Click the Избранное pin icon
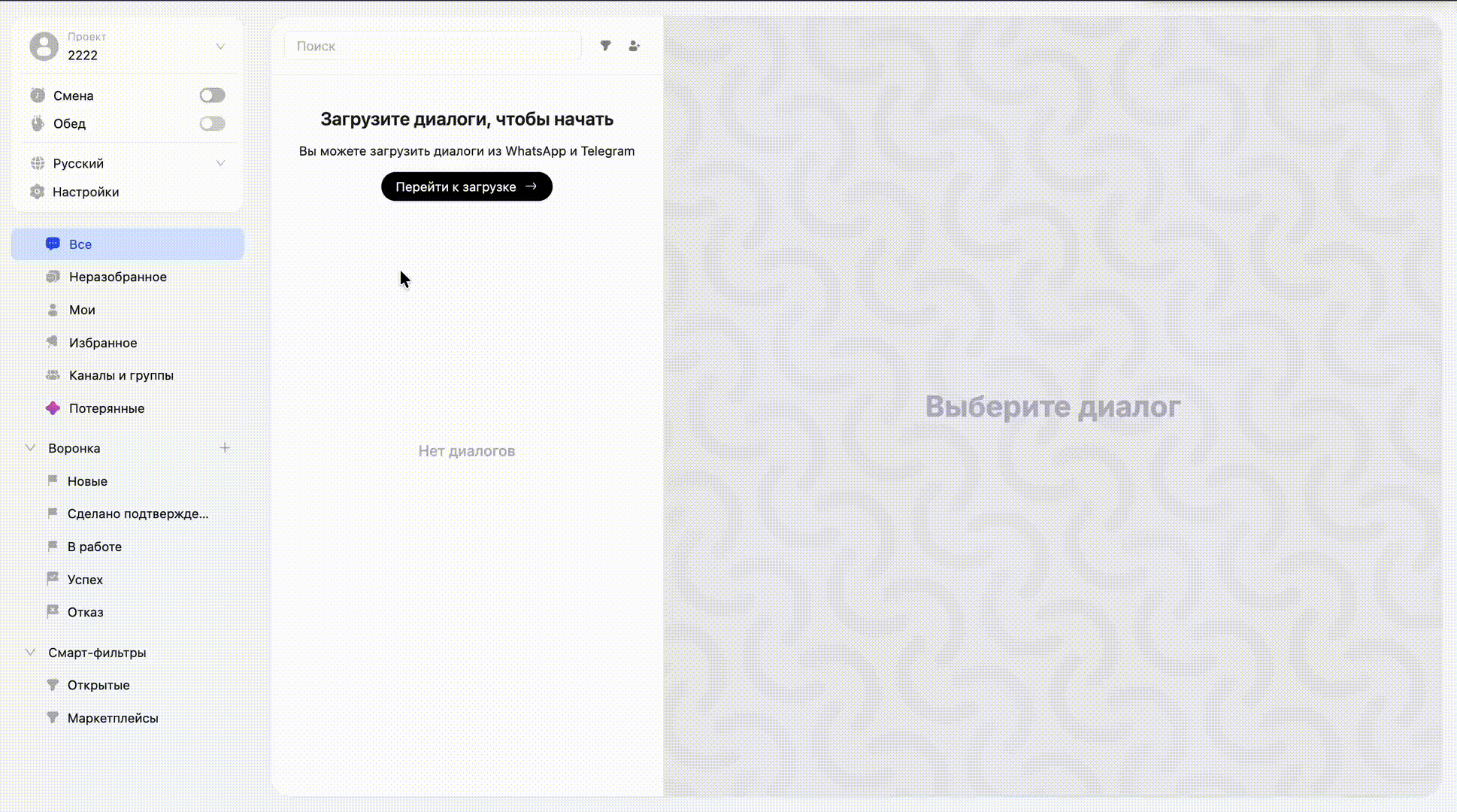This screenshot has height=812, width=1457. pos(53,342)
